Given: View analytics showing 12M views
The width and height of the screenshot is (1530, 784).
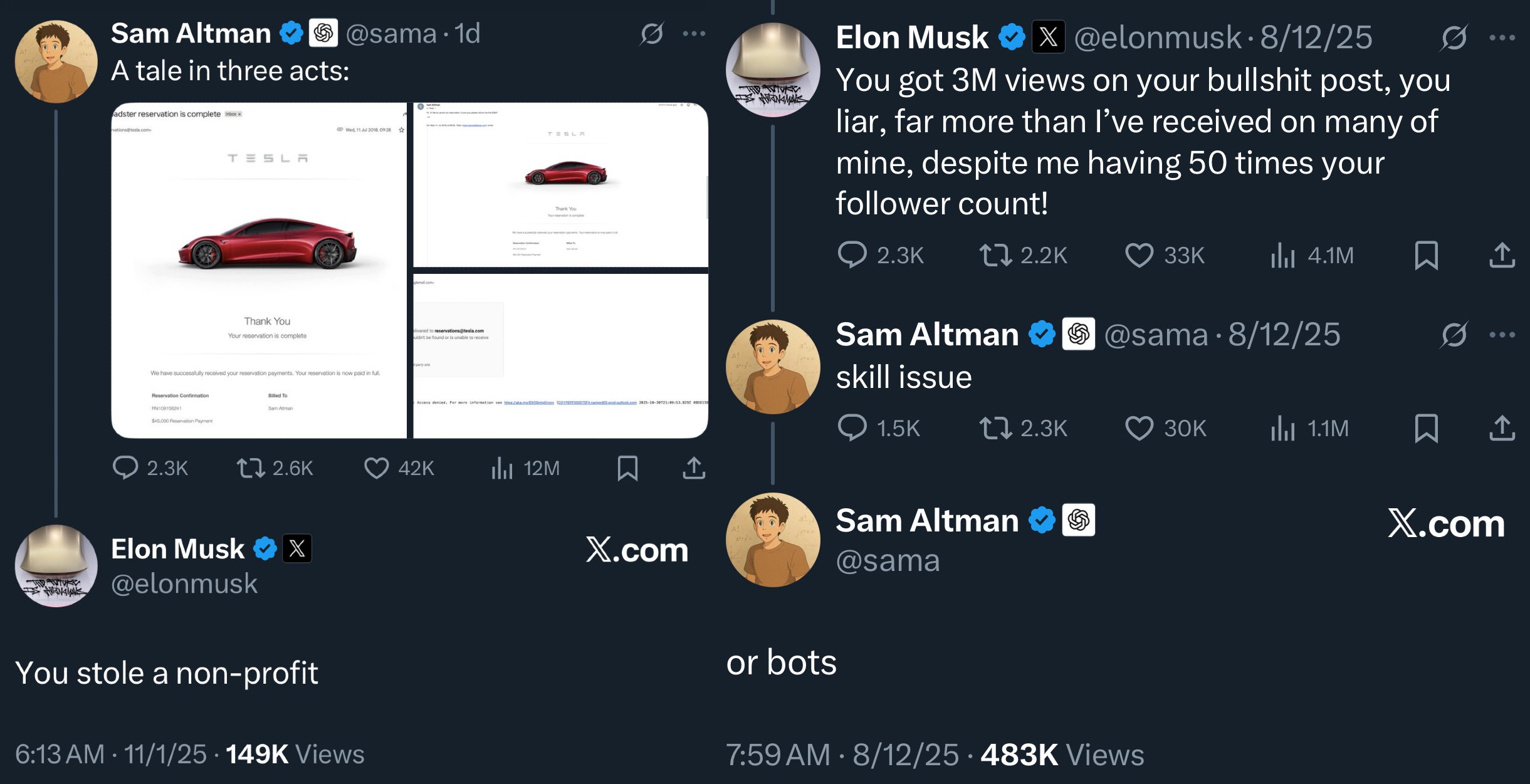Looking at the screenshot, I should click(502, 468).
